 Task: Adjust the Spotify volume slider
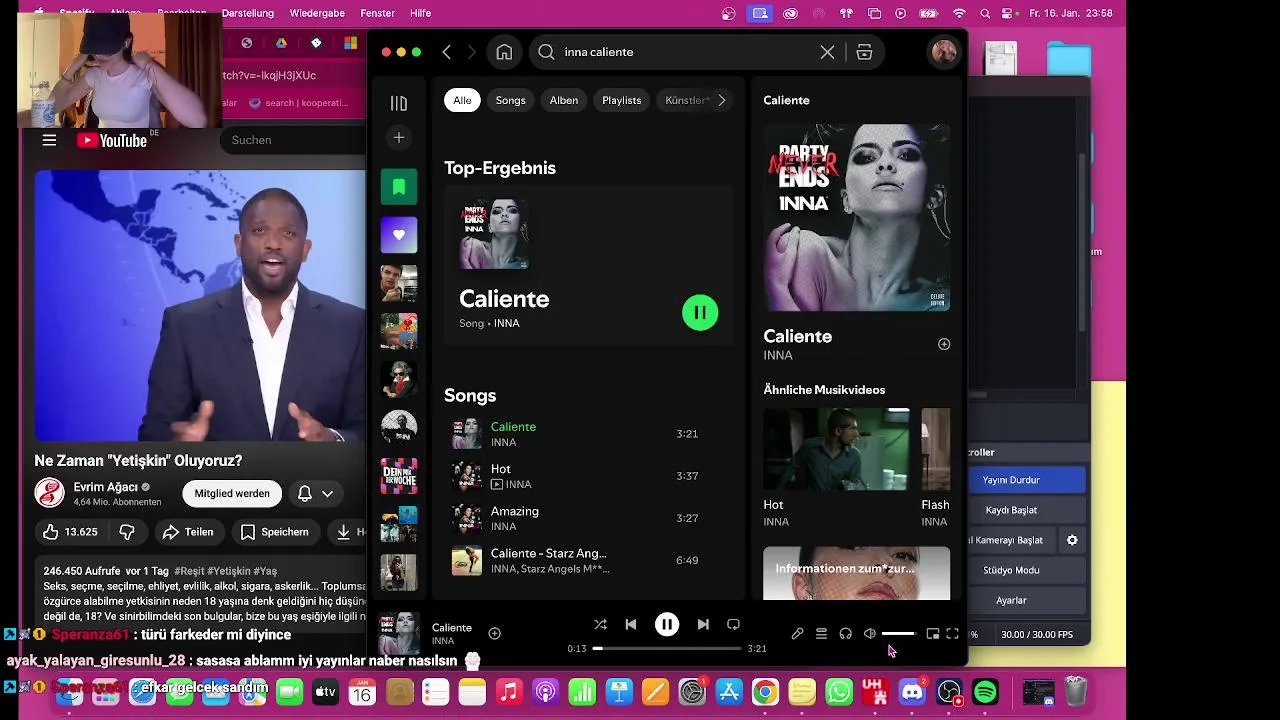(x=898, y=633)
